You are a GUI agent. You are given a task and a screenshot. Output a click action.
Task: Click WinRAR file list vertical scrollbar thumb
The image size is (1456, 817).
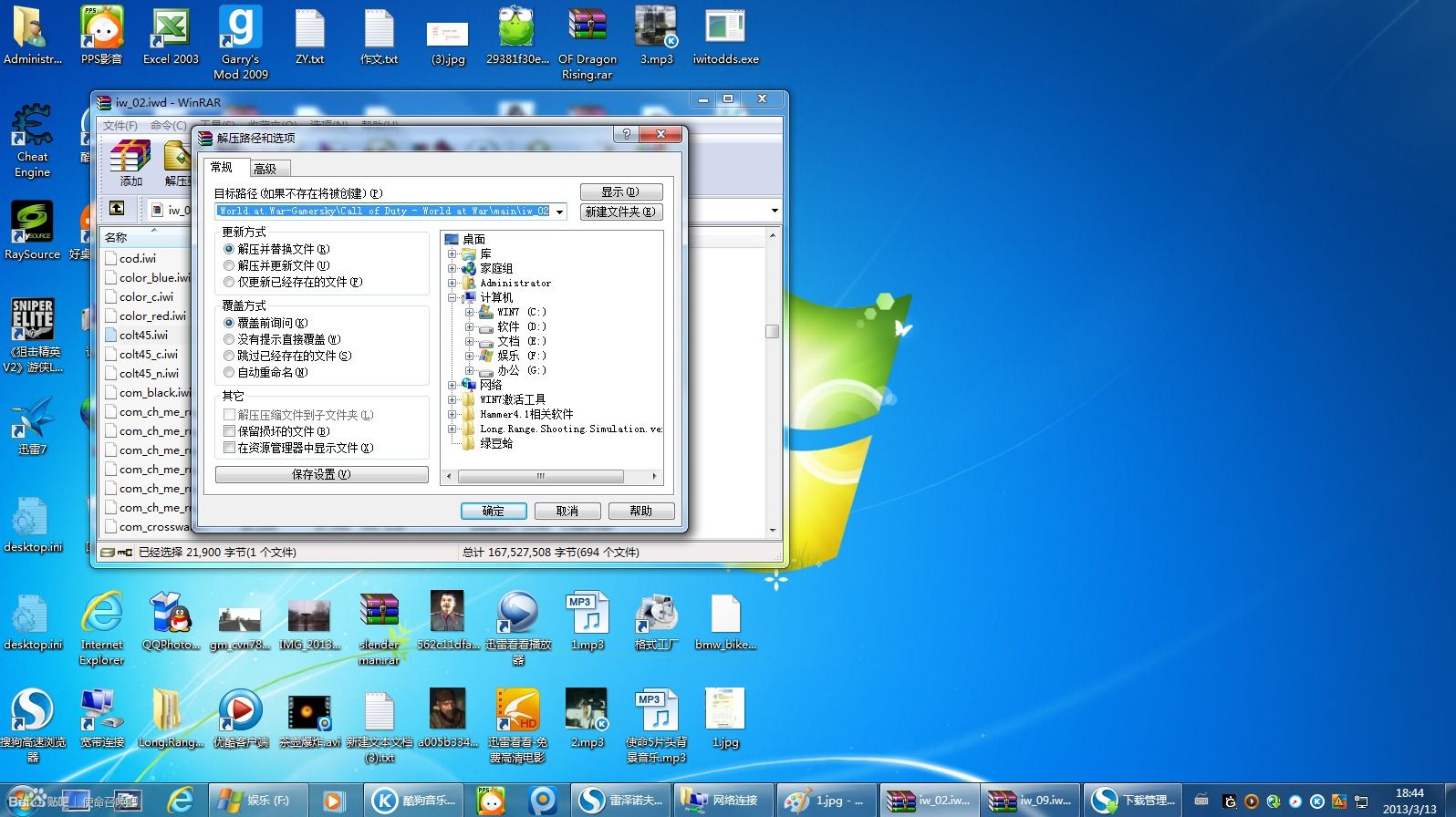click(x=772, y=331)
